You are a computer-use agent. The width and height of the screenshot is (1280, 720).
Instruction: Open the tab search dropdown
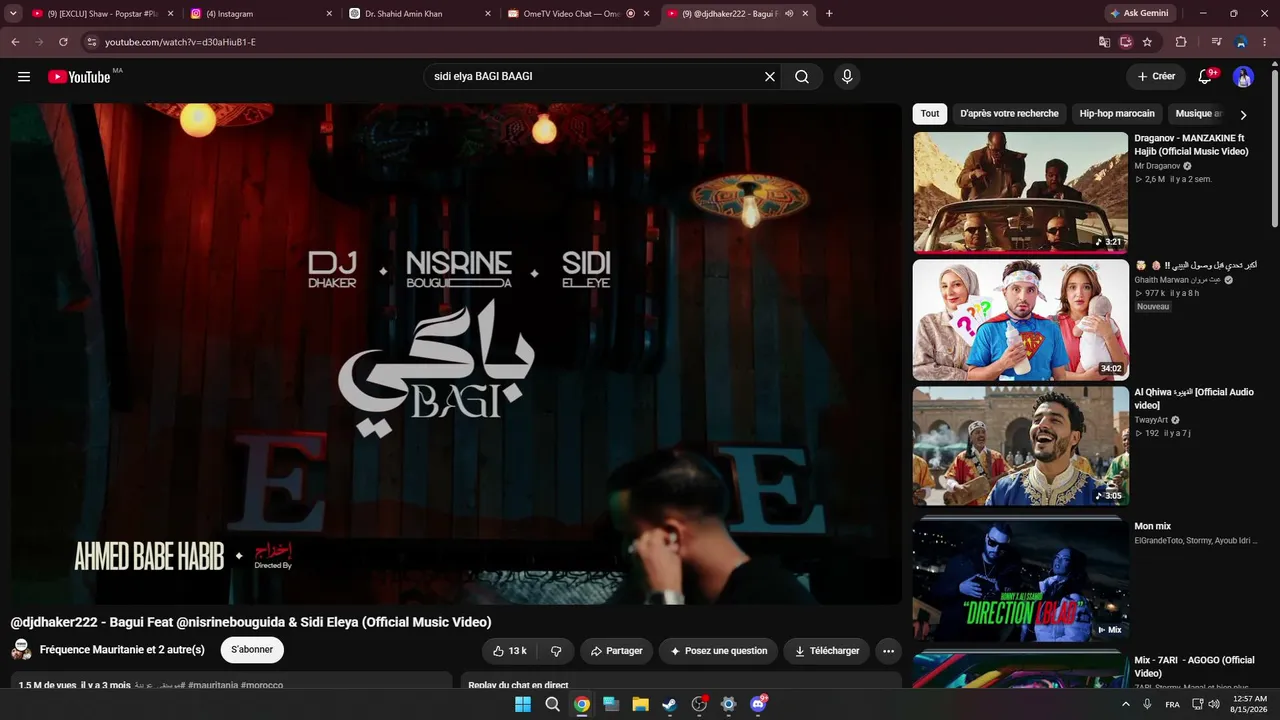point(13,14)
